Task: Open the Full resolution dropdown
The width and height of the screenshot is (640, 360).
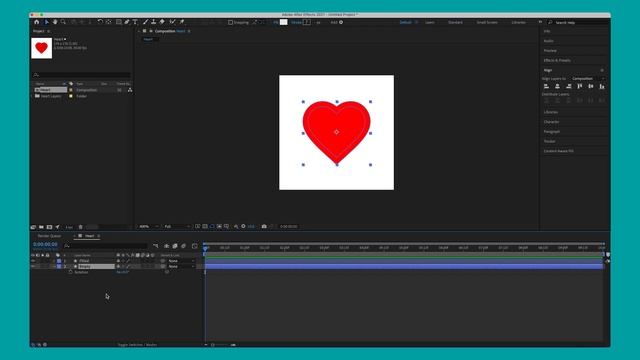Action: 177,227
